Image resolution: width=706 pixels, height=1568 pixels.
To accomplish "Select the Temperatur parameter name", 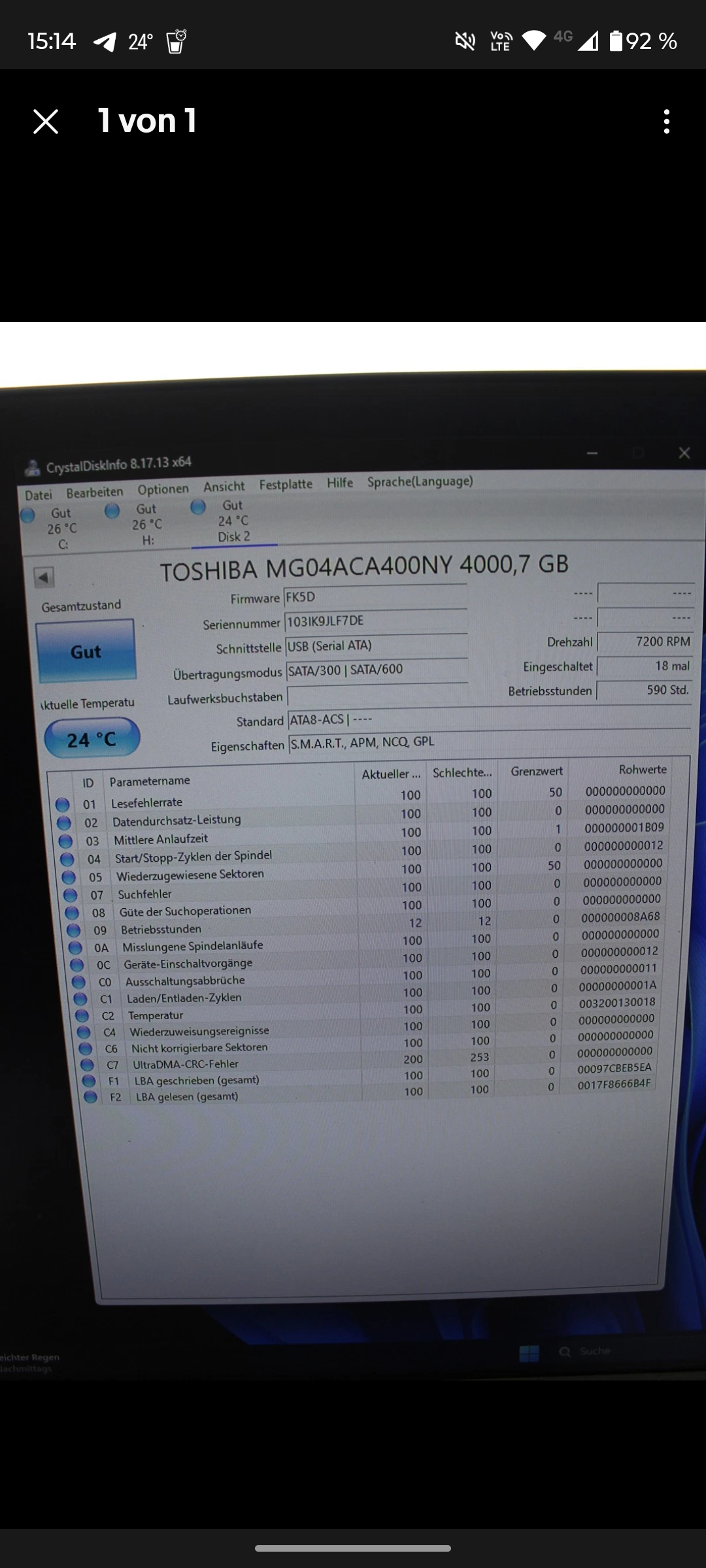I will 156,1015.
